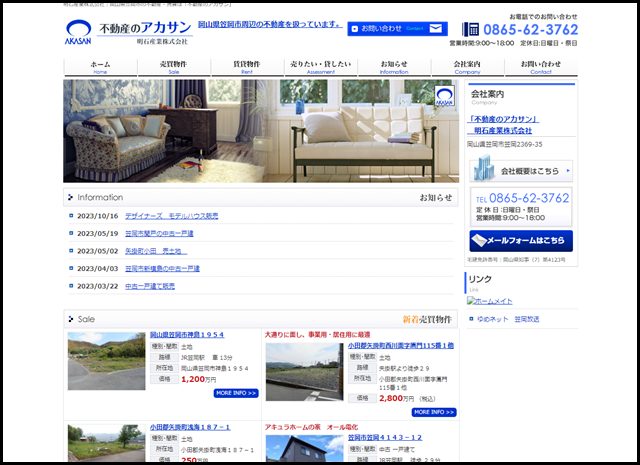
Task: Open the 2023/04/03 news link
Action: pos(162,269)
